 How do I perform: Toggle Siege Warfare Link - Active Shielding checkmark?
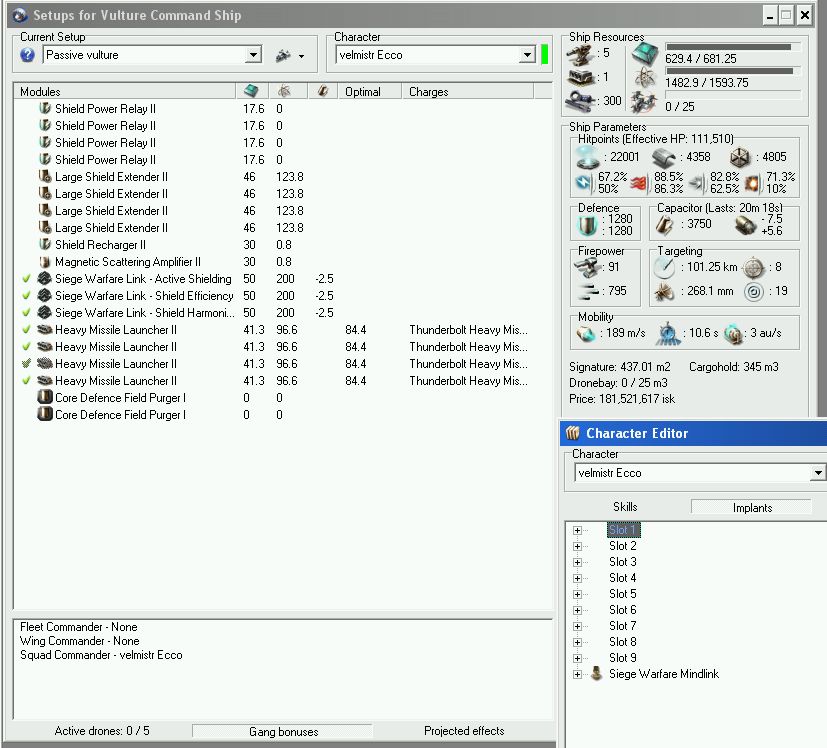pos(26,279)
